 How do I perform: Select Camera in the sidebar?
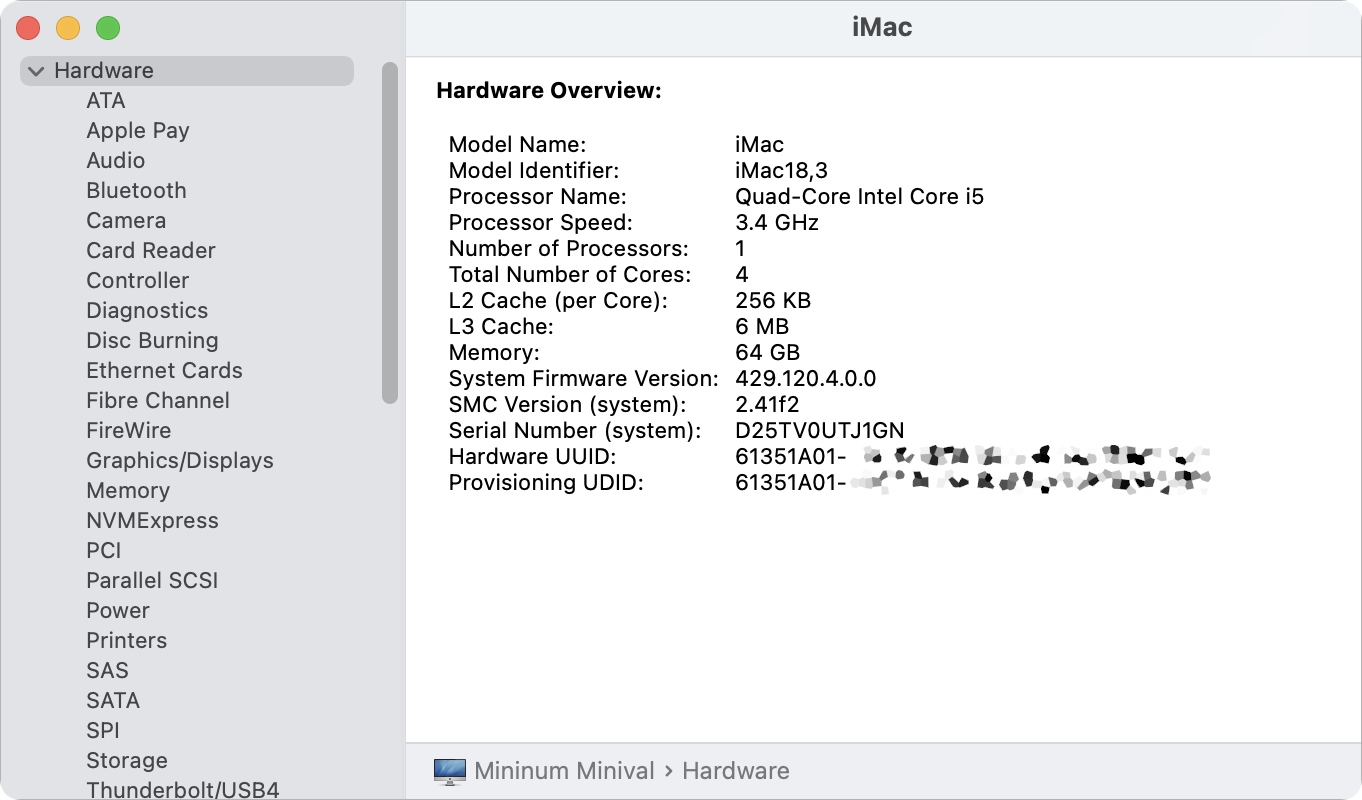[x=126, y=221]
